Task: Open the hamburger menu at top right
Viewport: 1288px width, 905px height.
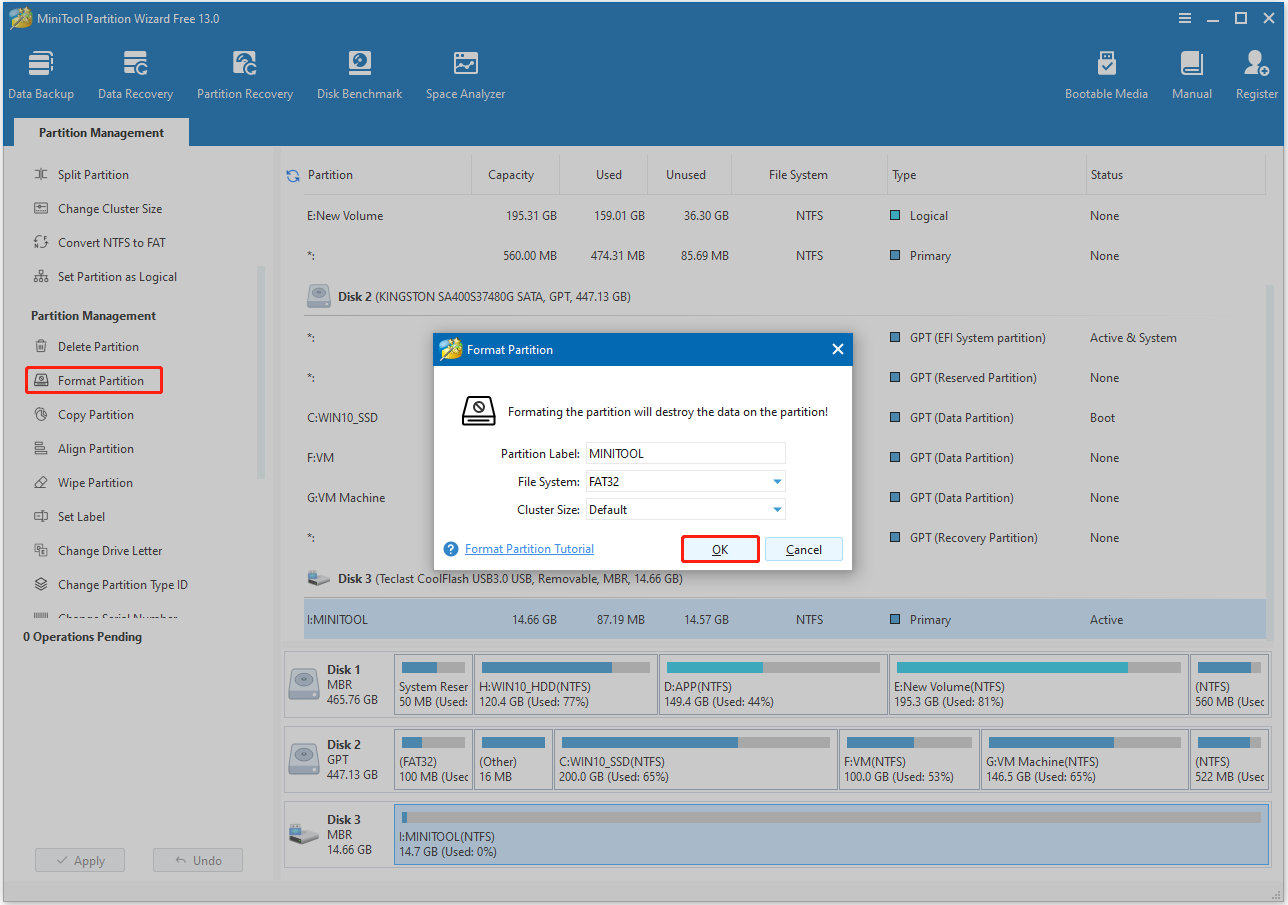Action: pos(1184,18)
